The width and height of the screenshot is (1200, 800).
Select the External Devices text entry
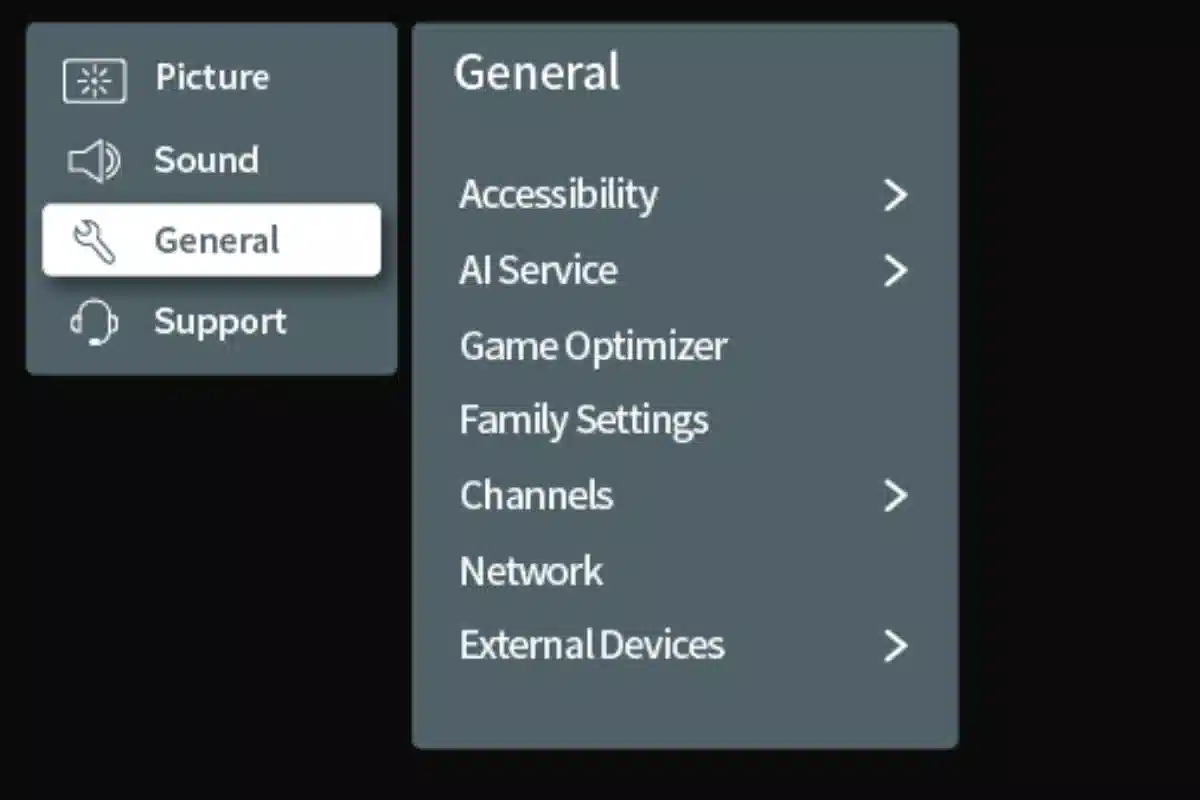[x=592, y=645]
